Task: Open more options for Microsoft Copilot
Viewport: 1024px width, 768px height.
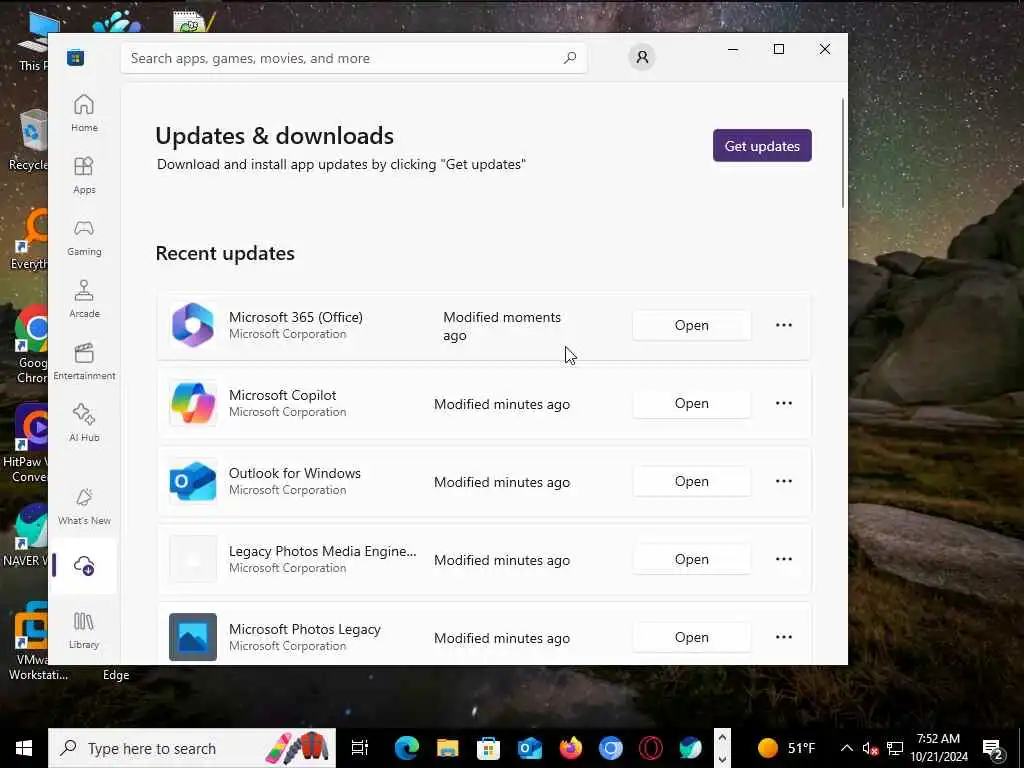Action: [784, 403]
